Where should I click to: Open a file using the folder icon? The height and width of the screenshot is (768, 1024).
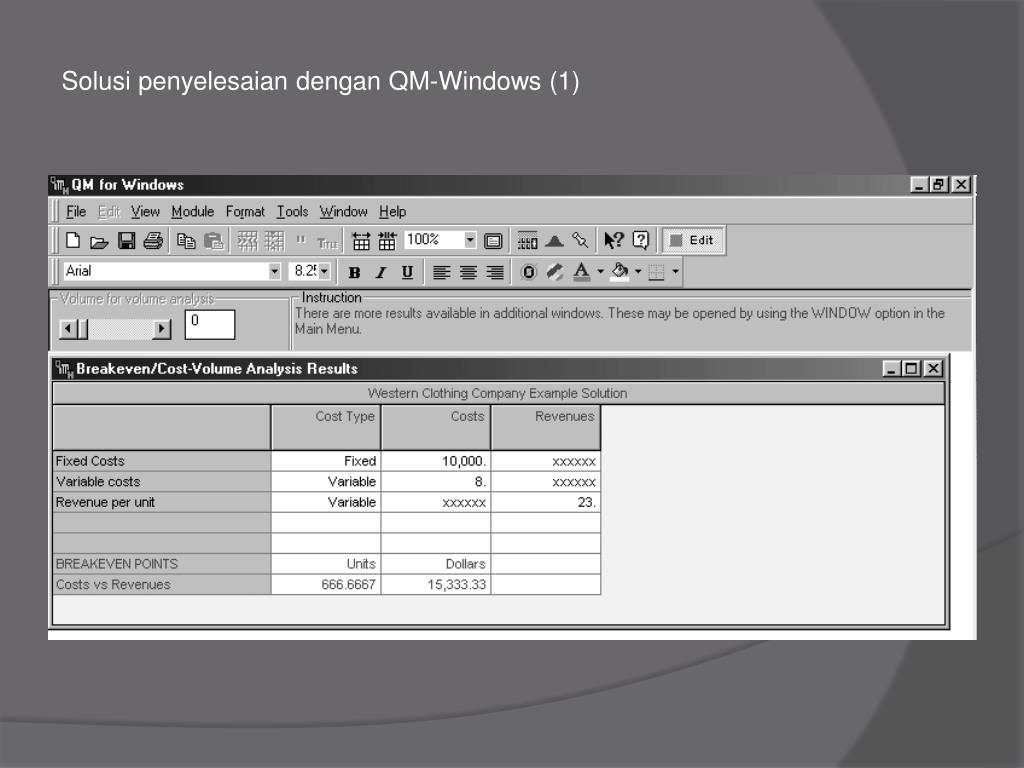[99, 242]
